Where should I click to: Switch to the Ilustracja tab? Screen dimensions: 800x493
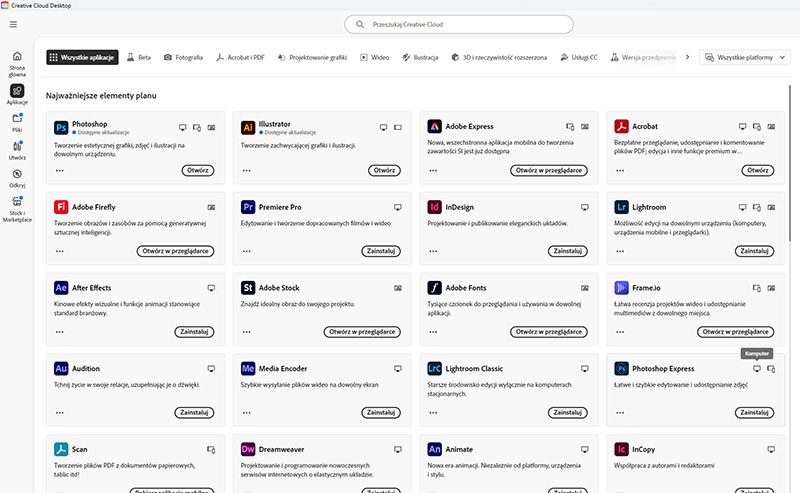click(420, 57)
